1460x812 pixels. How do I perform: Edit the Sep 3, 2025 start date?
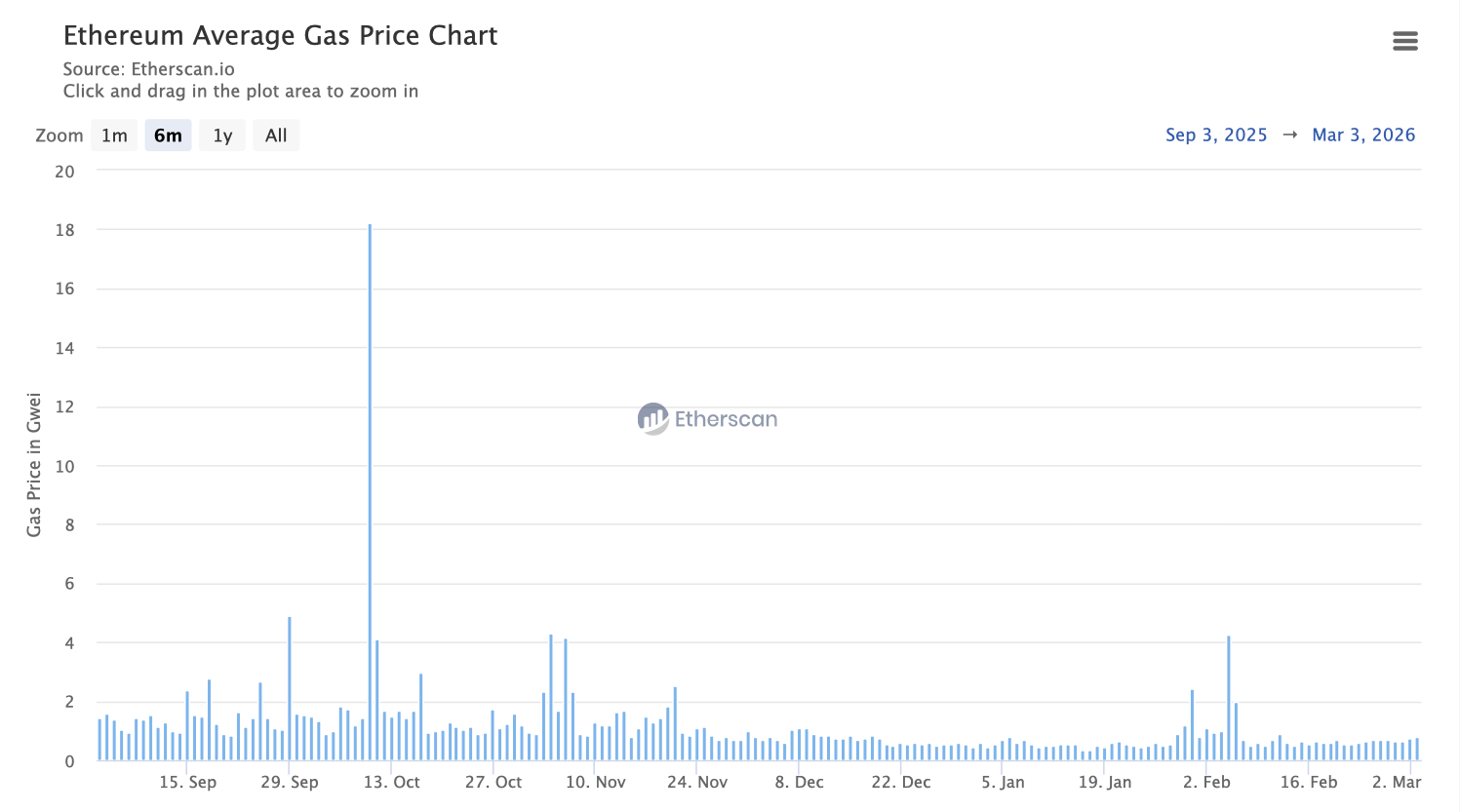click(x=1215, y=135)
